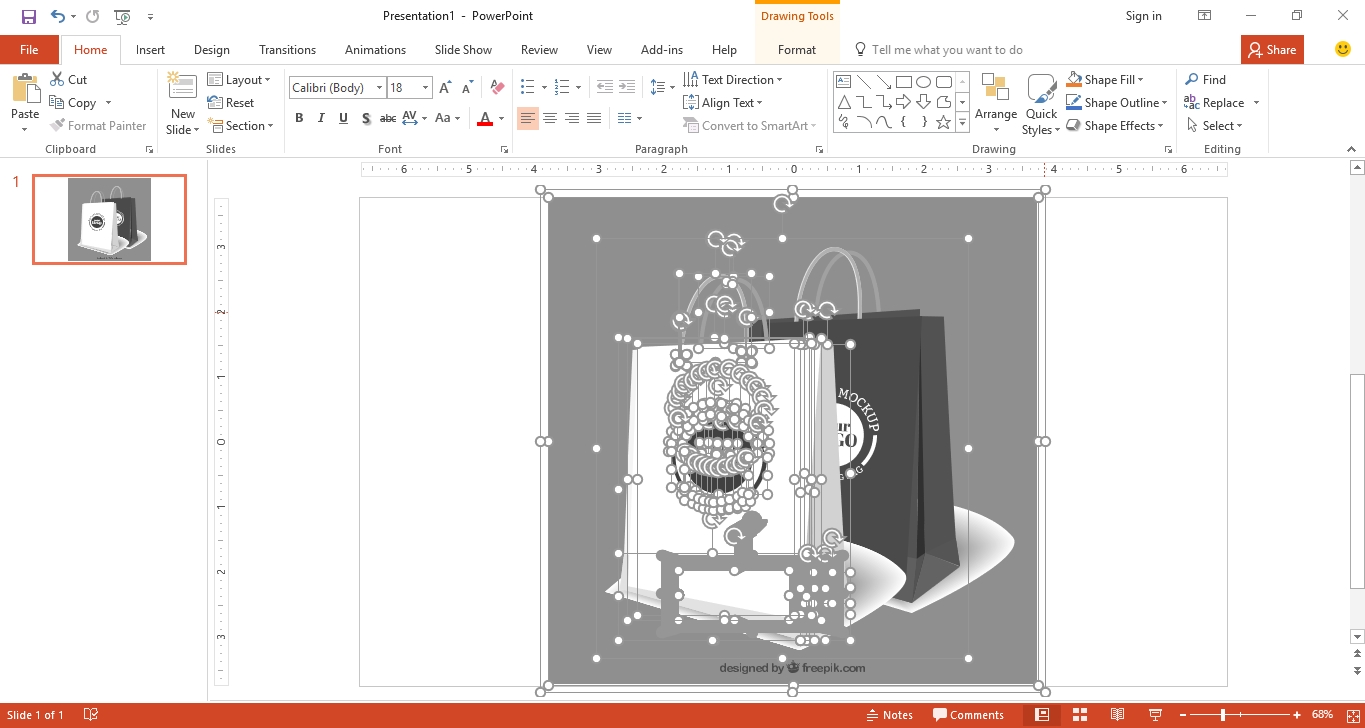Open the font size dropdown
The width and height of the screenshot is (1365, 728).
[424, 87]
